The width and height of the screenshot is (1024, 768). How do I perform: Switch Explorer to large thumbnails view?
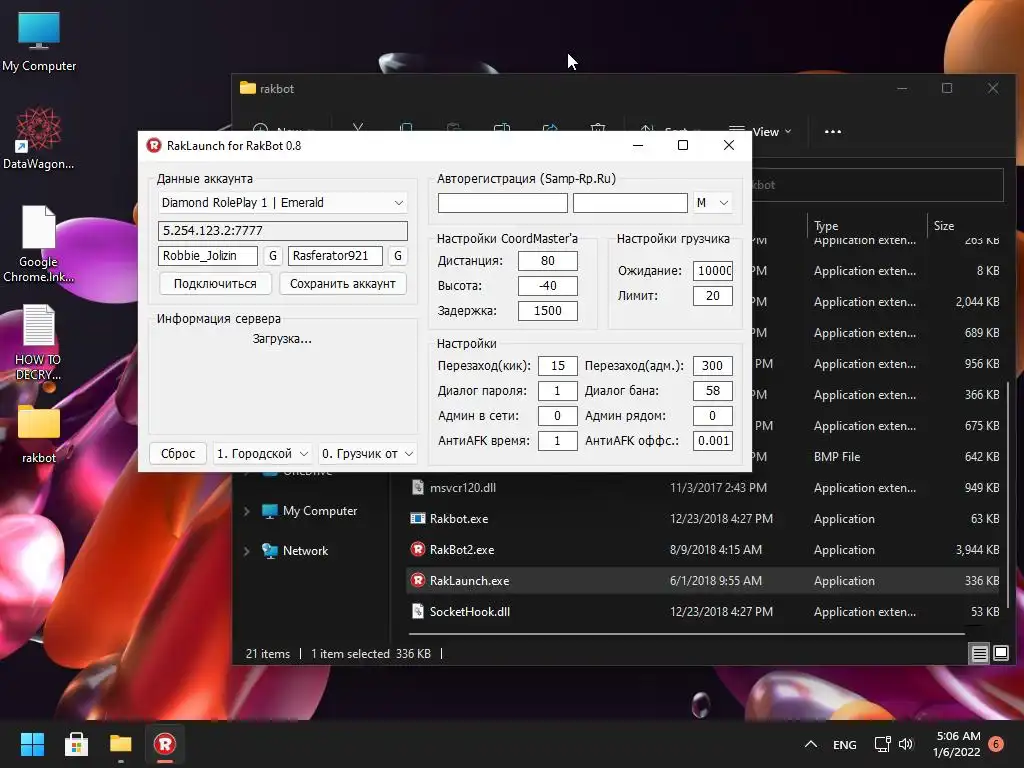click(x=1001, y=653)
